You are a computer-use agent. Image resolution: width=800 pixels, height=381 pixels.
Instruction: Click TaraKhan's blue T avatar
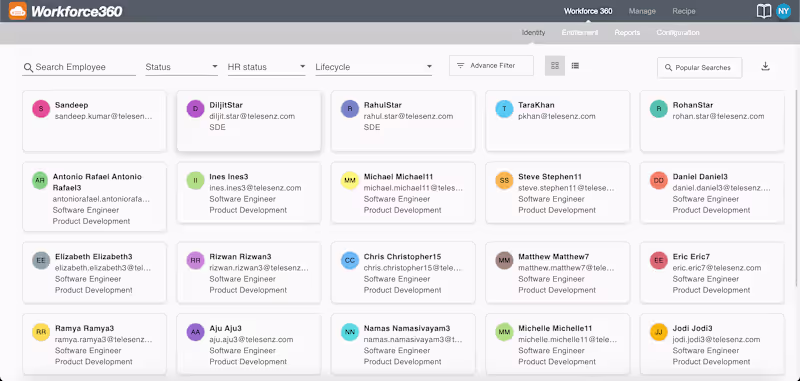pos(504,109)
